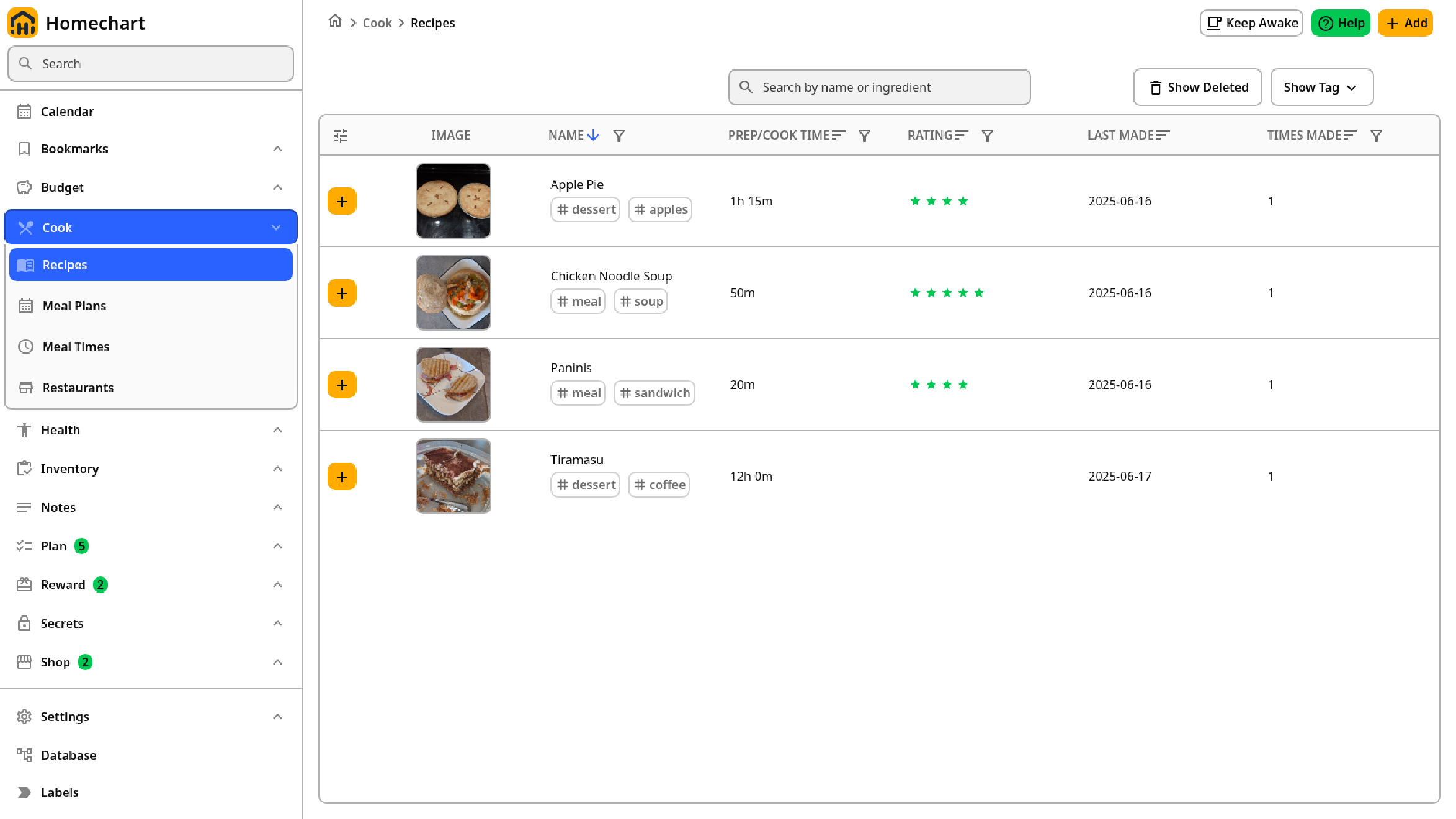The image size is (1456, 819).
Task: Click the Meal Times clock icon
Action: click(x=25, y=346)
